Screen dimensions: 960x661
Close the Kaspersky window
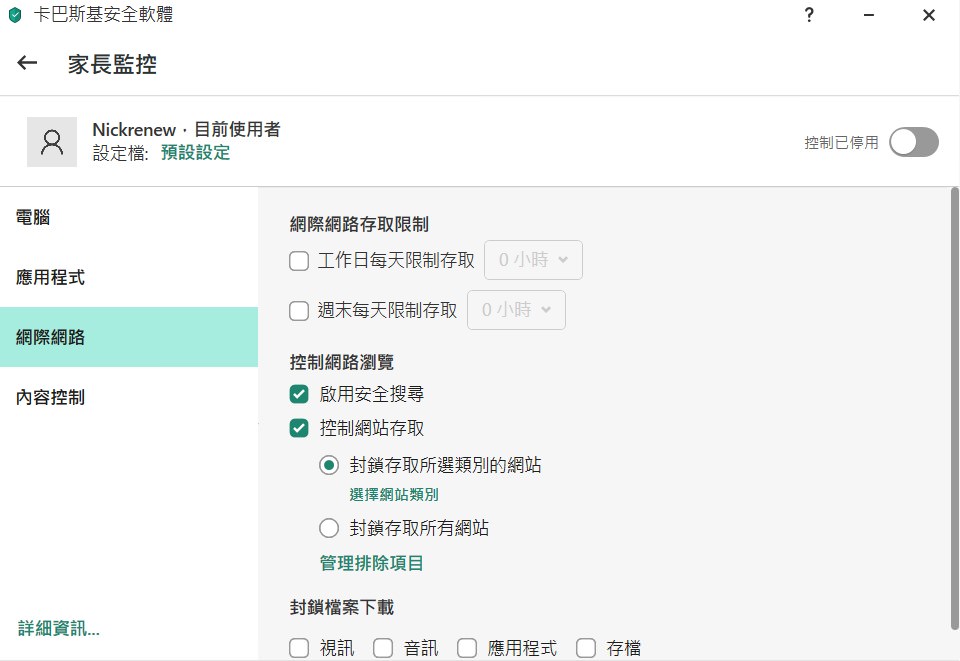[x=929, y=15]
